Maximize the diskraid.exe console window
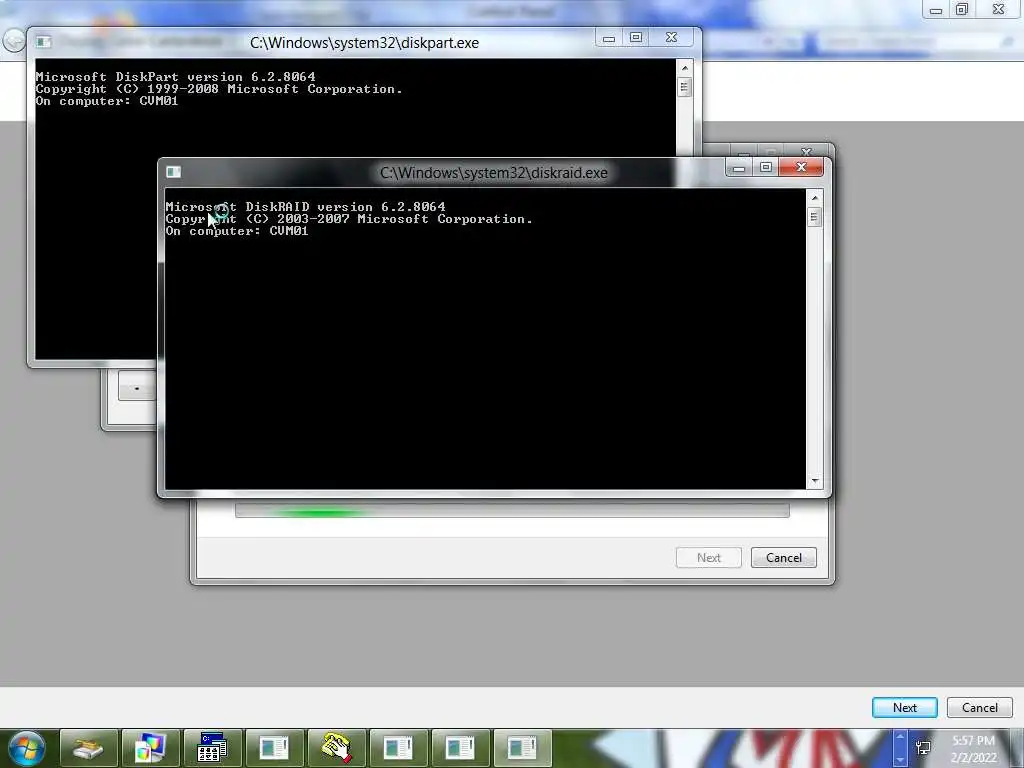 pos(765,168)
